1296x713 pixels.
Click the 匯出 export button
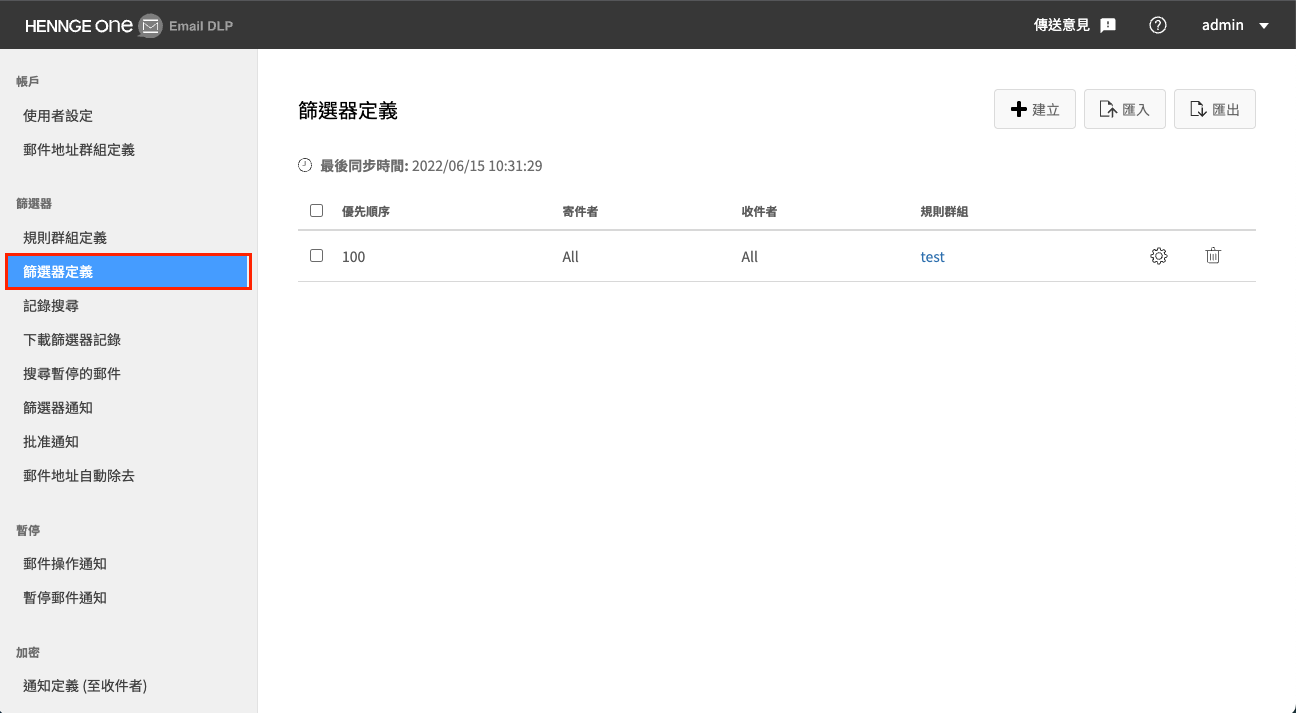click(1214, 109)
